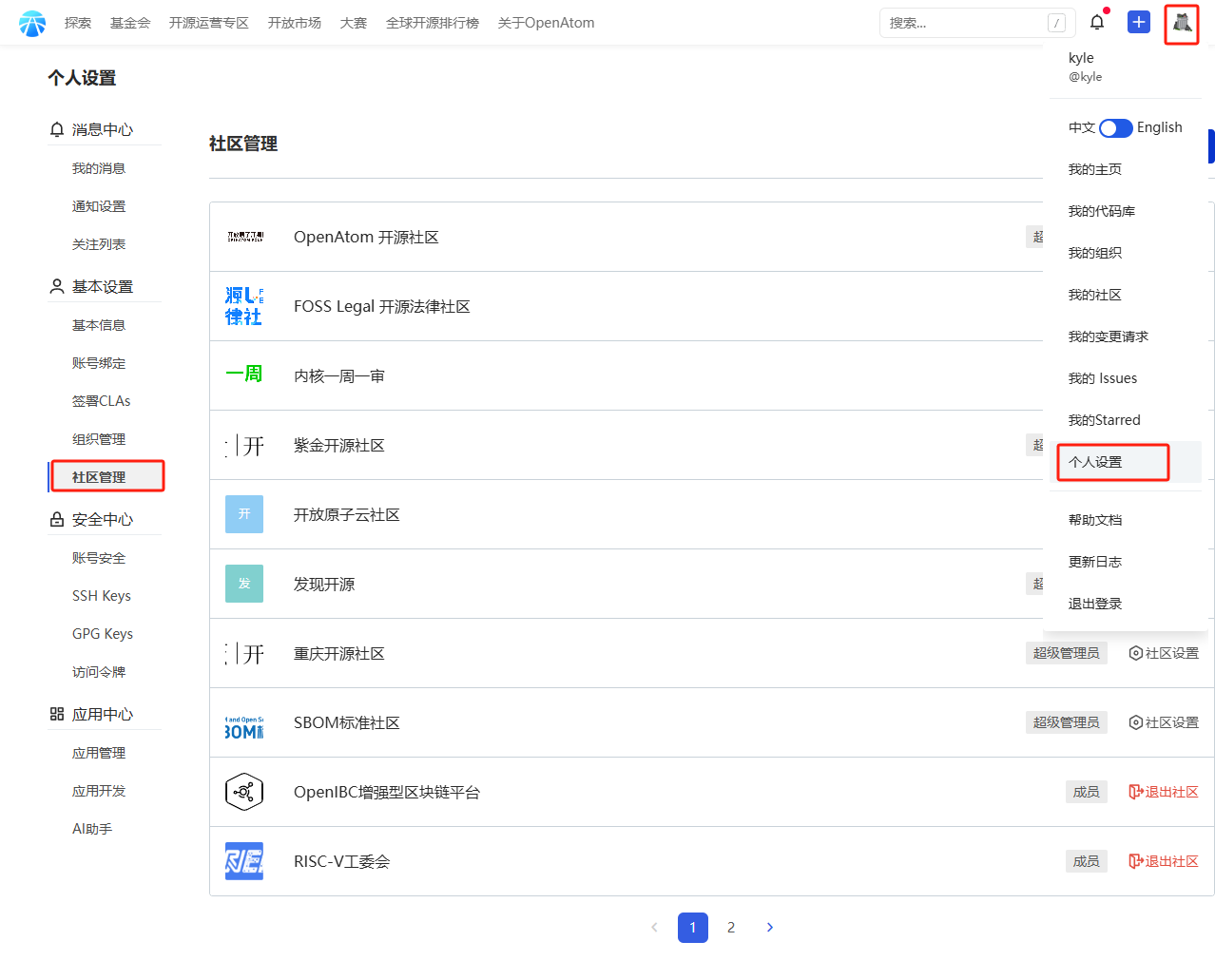Click the OpenAtom 开源社区 logo thumbnail

click(244, 237)
